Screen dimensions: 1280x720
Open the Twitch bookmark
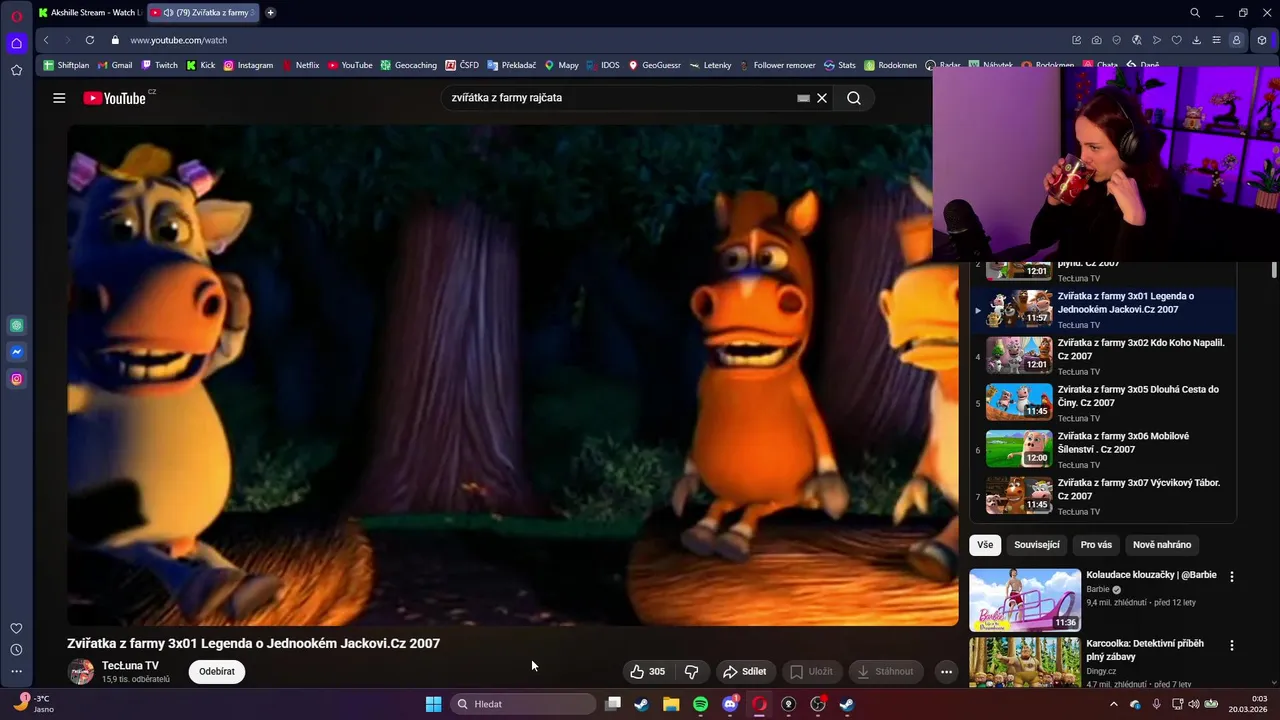(x=160, y=65)
